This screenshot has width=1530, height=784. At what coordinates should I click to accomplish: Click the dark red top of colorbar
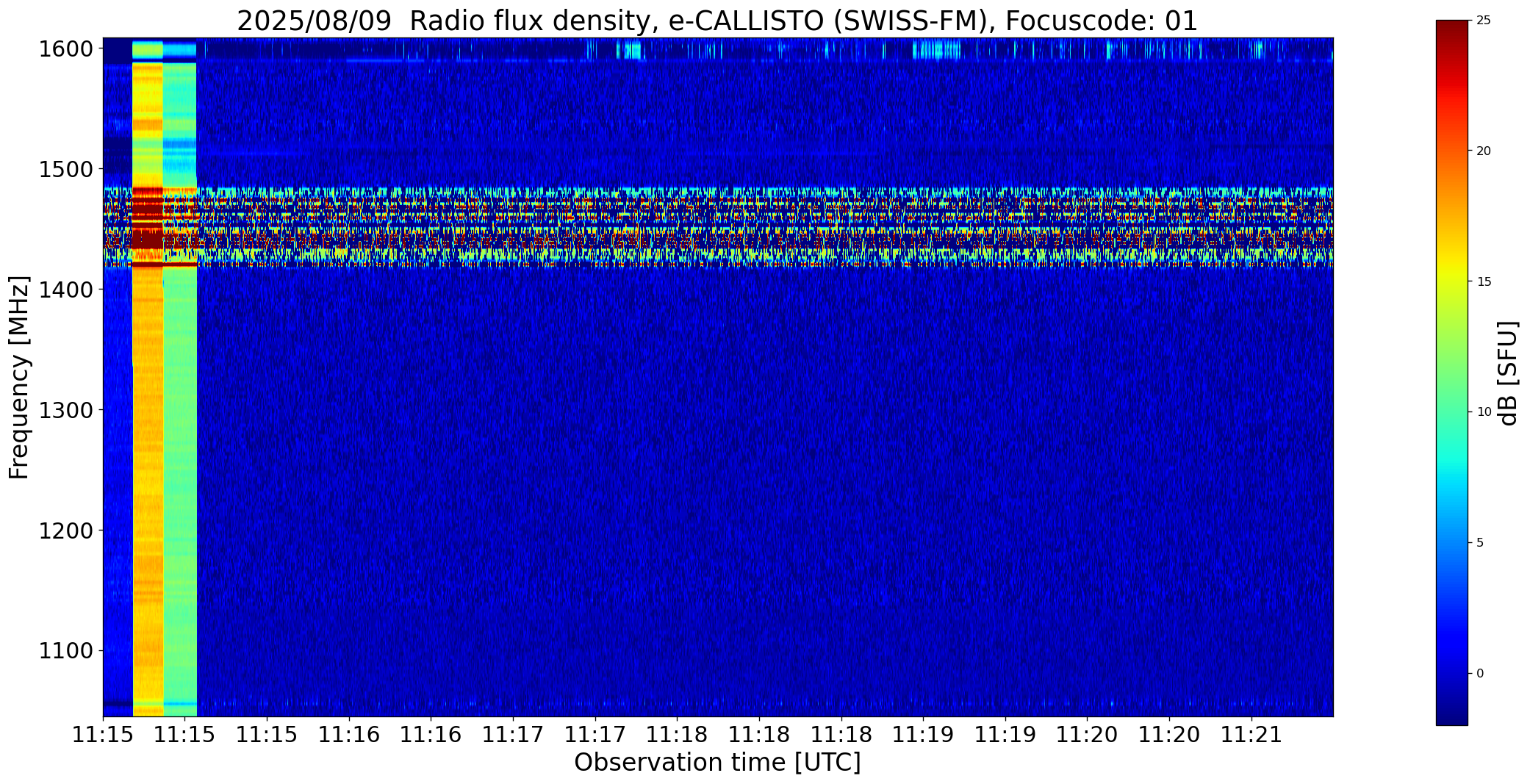pos(1451,33)
